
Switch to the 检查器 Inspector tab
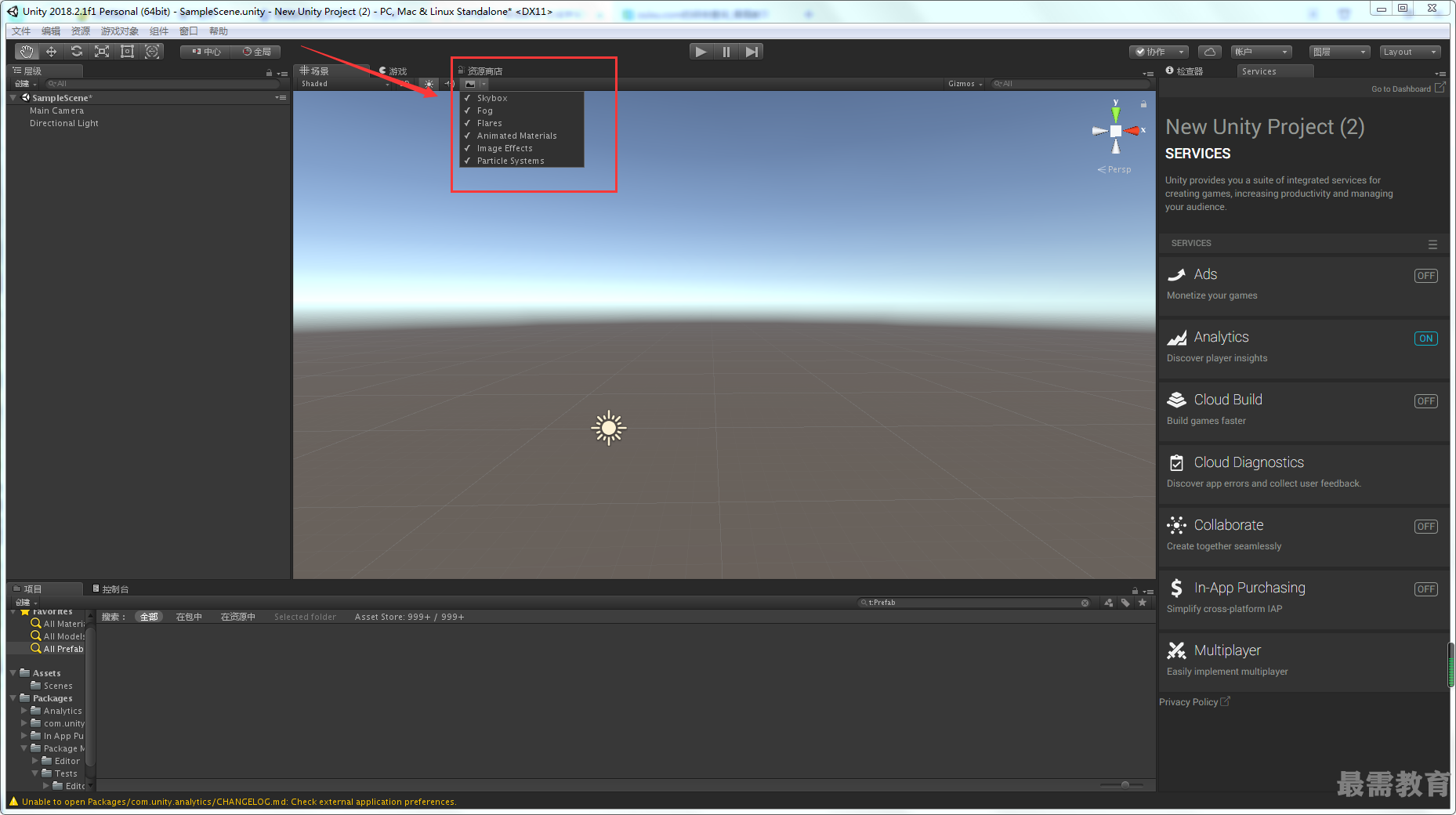pos(1185,71)
